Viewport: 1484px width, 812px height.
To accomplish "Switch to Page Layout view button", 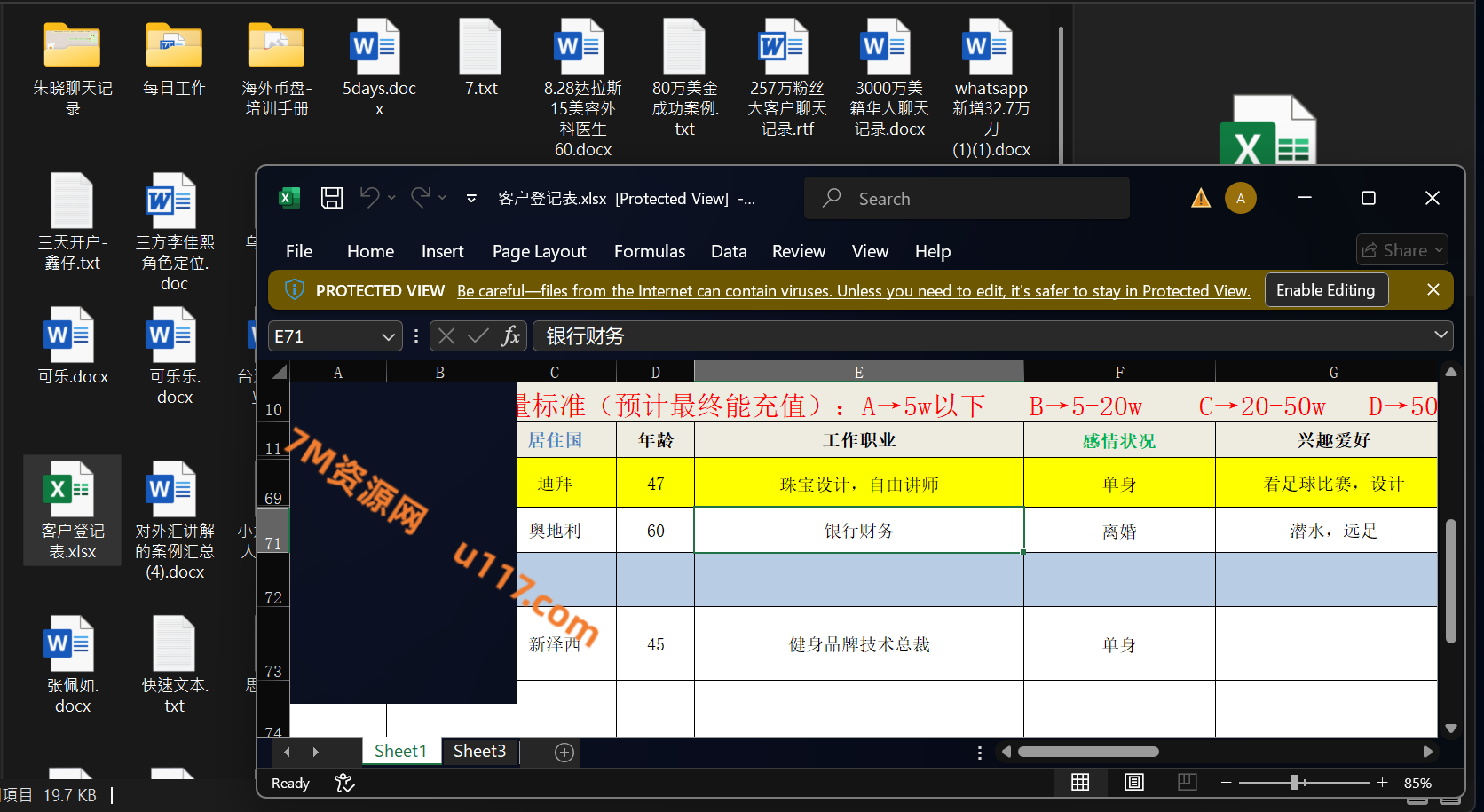I will 1133,782.
